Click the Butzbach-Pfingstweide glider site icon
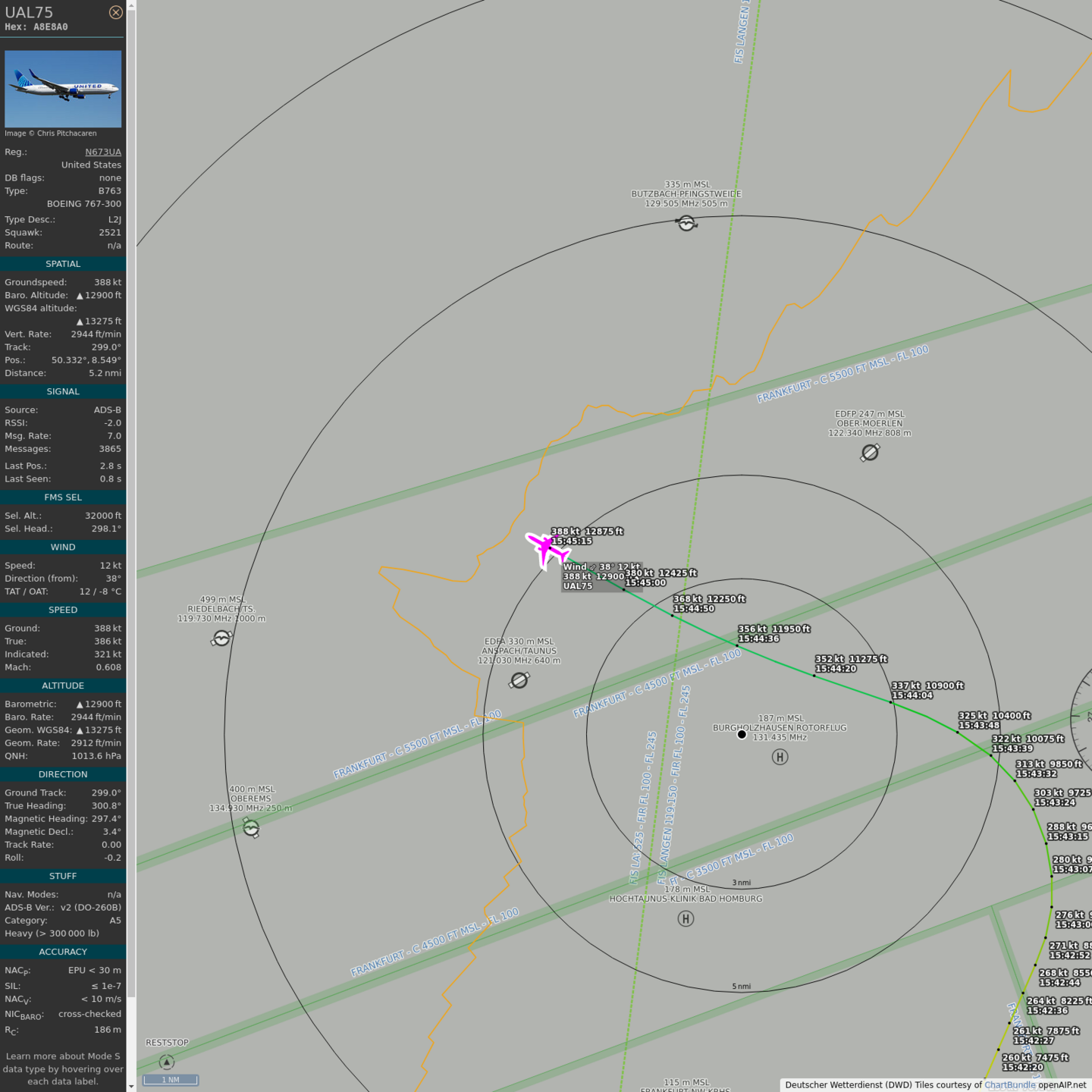Viewport: 1092px width, 1092px height. tap(686, 223)
